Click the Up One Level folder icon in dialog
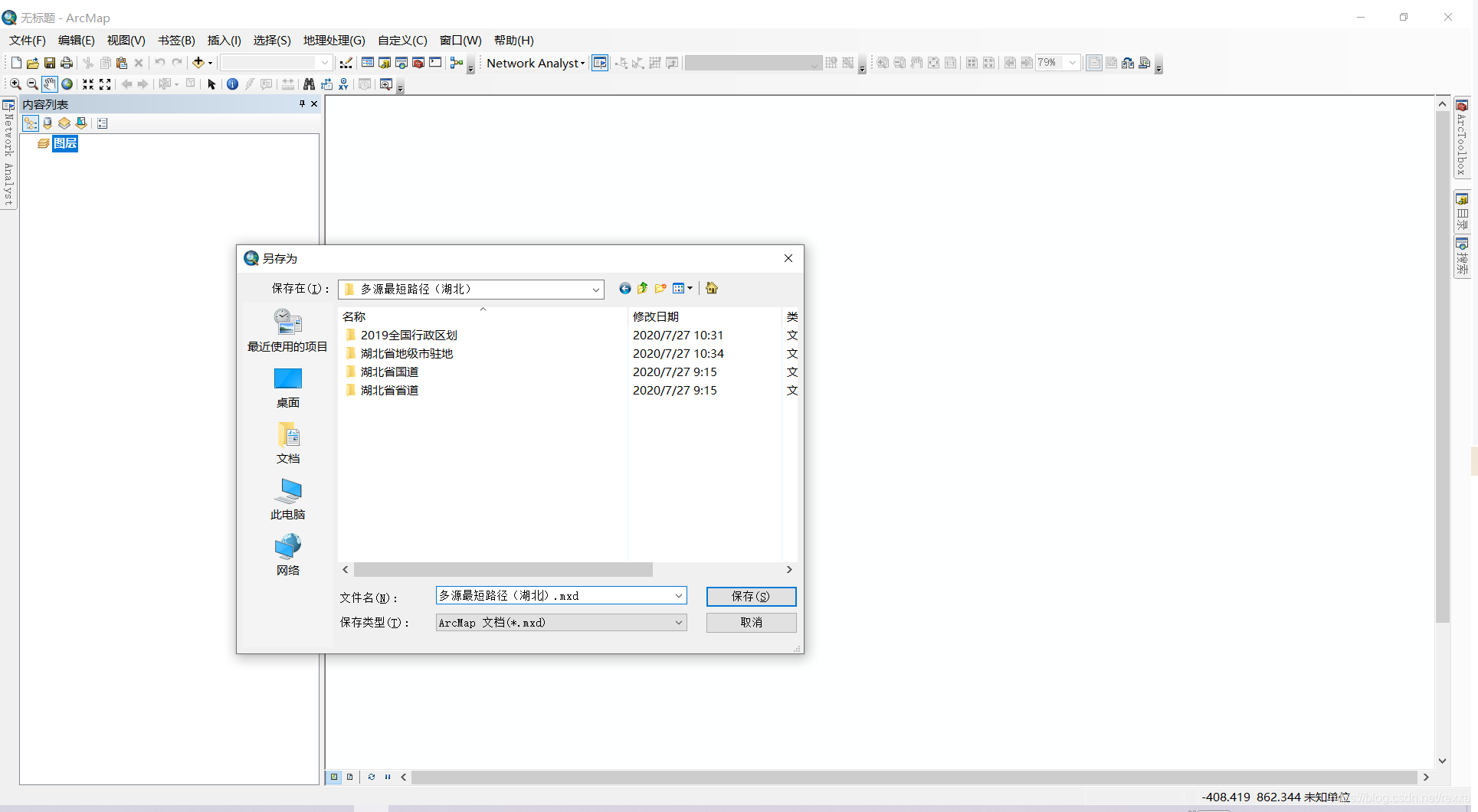Image resolution: width=1478 pixels, height=812 pixels. point(643,288)
